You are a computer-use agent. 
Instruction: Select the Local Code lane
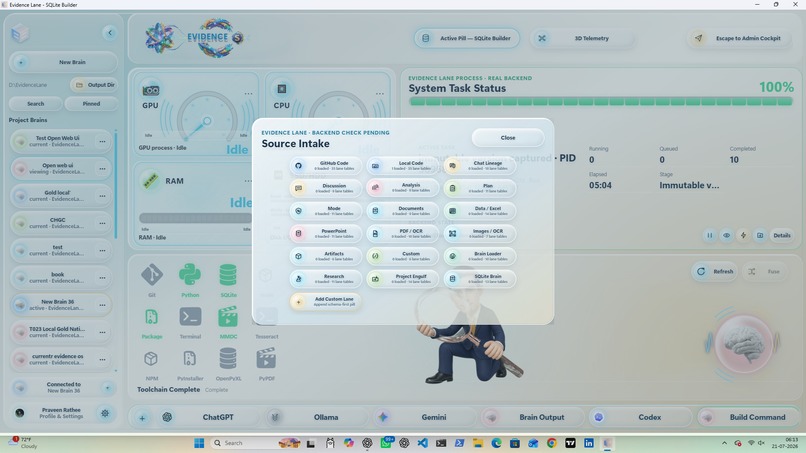pos(402,166)
